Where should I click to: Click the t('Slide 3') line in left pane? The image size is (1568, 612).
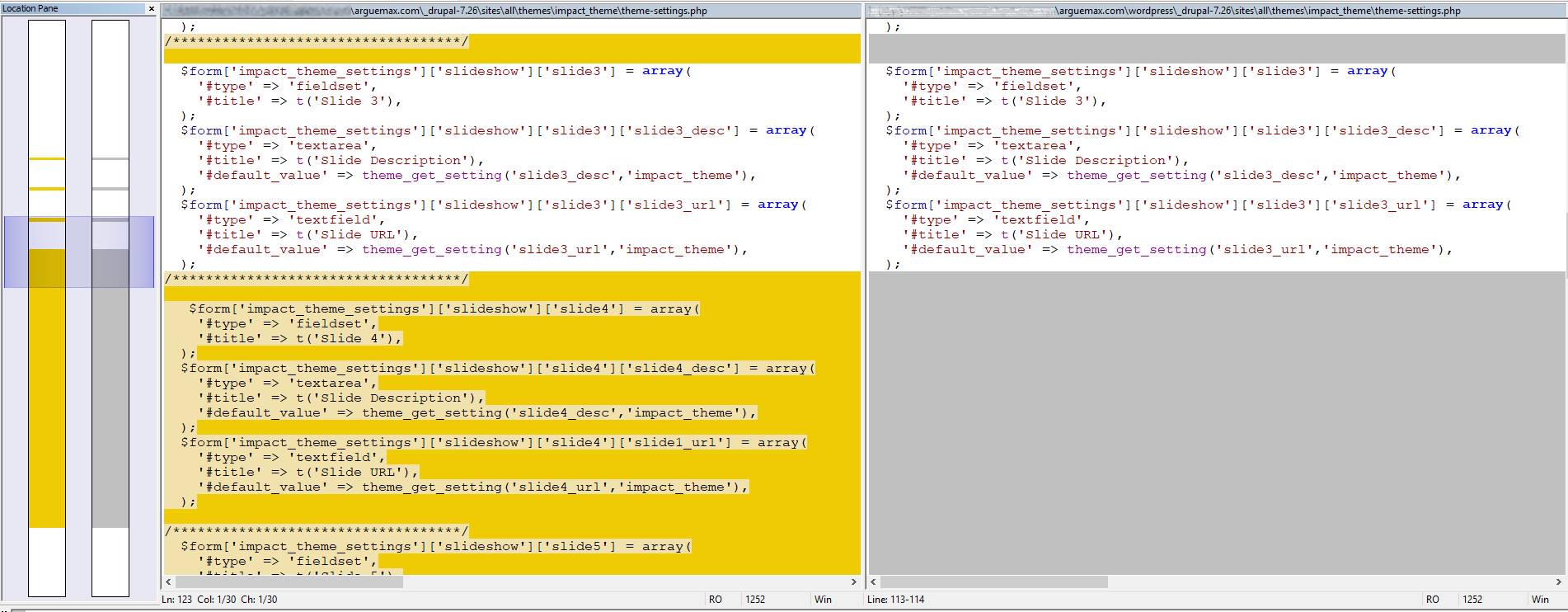click(300, 101)
